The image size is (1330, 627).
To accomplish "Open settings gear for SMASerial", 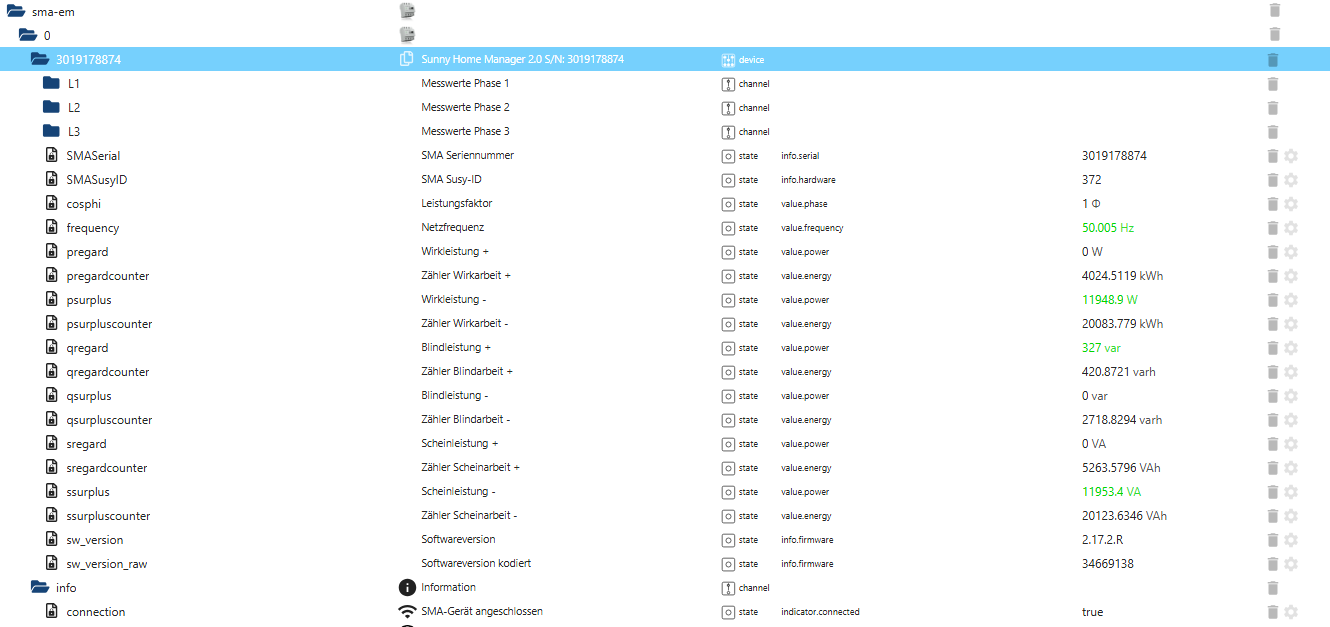I will tap(1291, 156).
